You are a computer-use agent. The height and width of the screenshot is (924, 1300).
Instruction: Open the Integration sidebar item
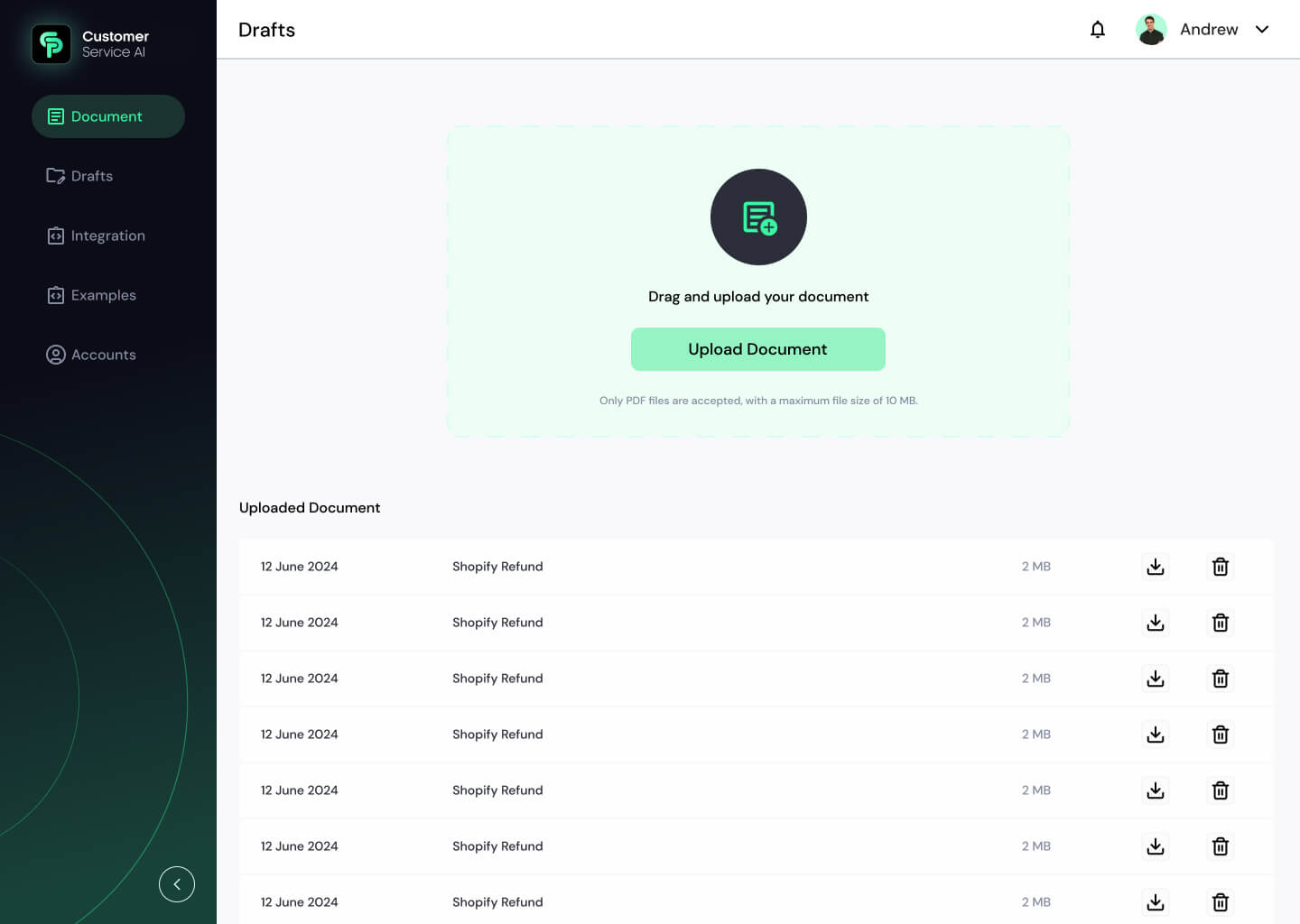click(96, 236)
